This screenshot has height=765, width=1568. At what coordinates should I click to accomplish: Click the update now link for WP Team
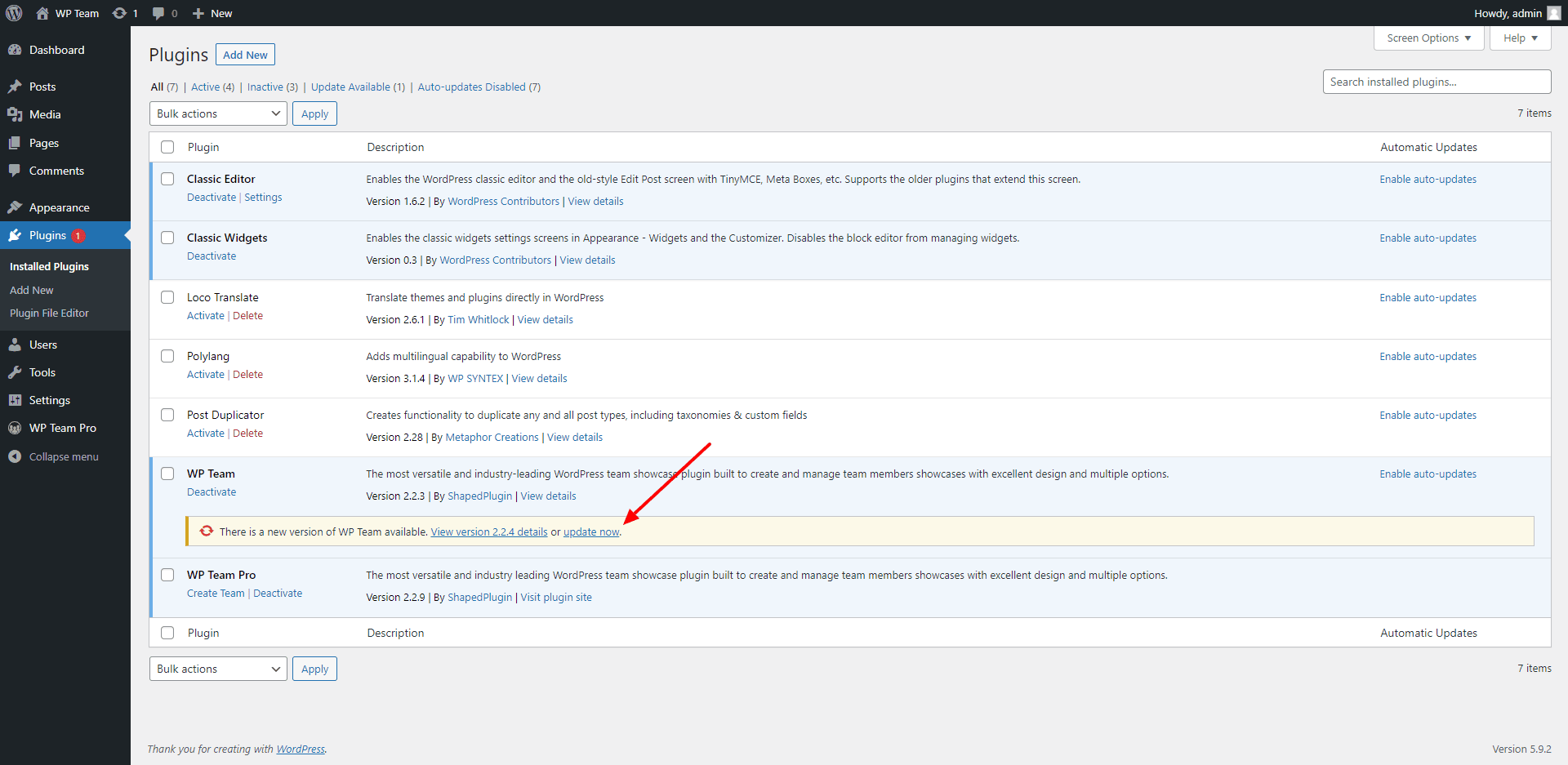[x=591, y=532]
